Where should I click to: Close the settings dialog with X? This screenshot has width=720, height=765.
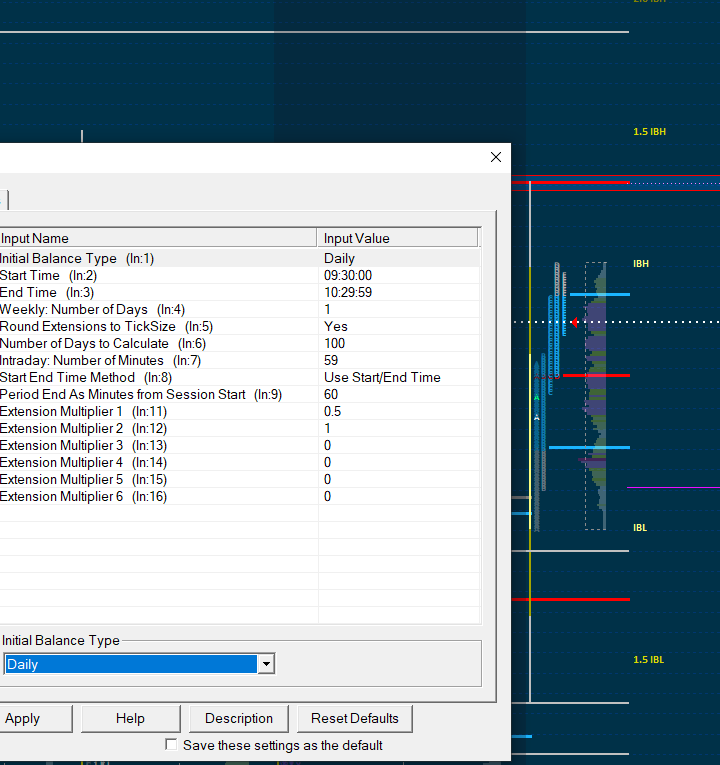click(x=496, y=157)
